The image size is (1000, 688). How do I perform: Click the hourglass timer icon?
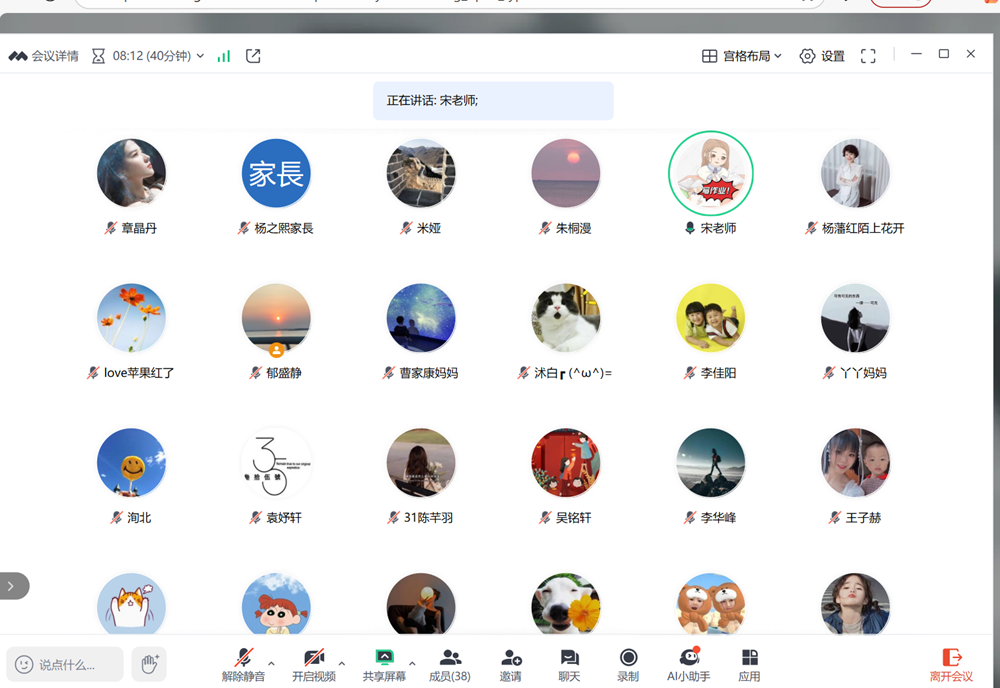pos(98,56)
